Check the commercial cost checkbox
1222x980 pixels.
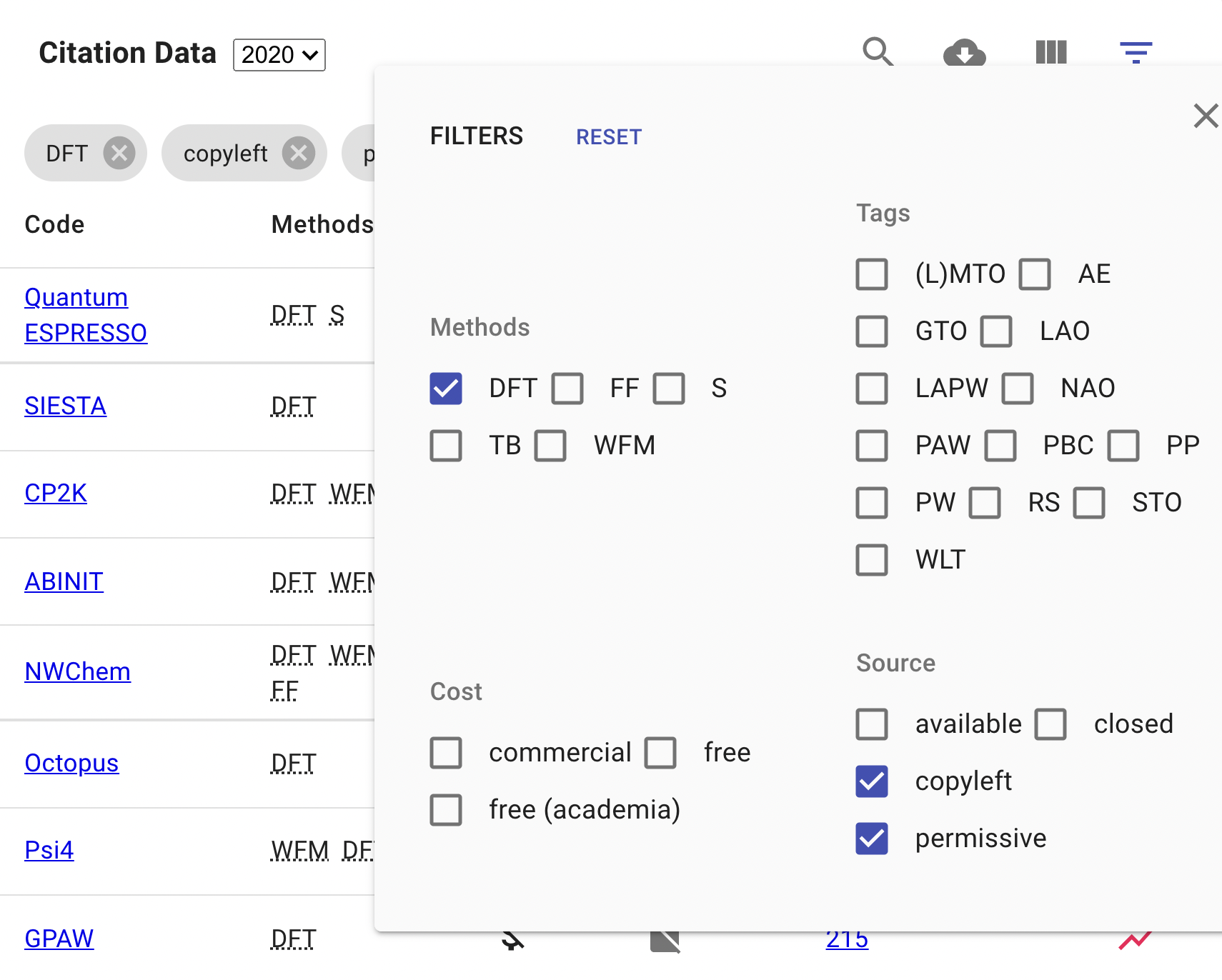pyautogui.click(x=446, y=753)
